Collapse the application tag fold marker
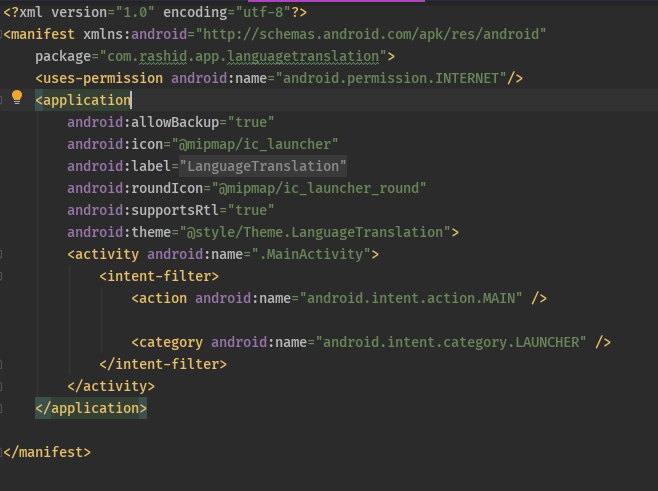658x491 pixels. pyautogui.click(x=1, y=100)
